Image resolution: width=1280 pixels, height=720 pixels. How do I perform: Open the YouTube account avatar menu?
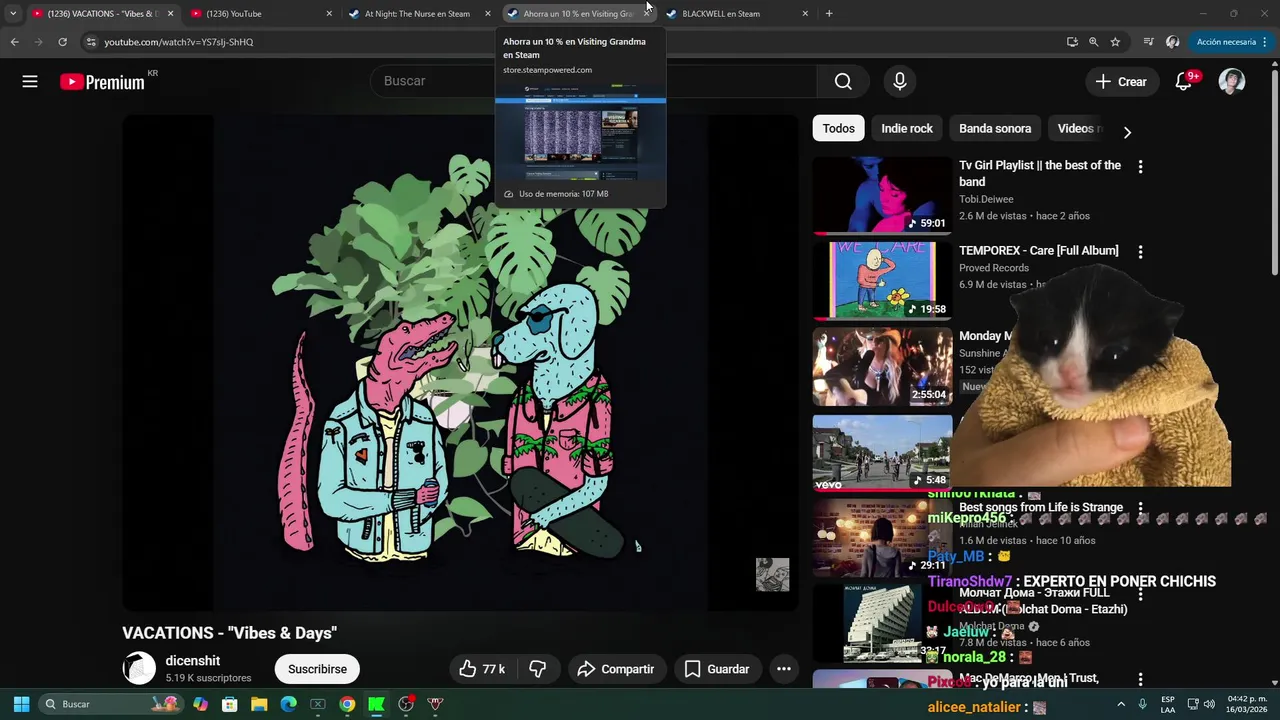point(1232,82)
